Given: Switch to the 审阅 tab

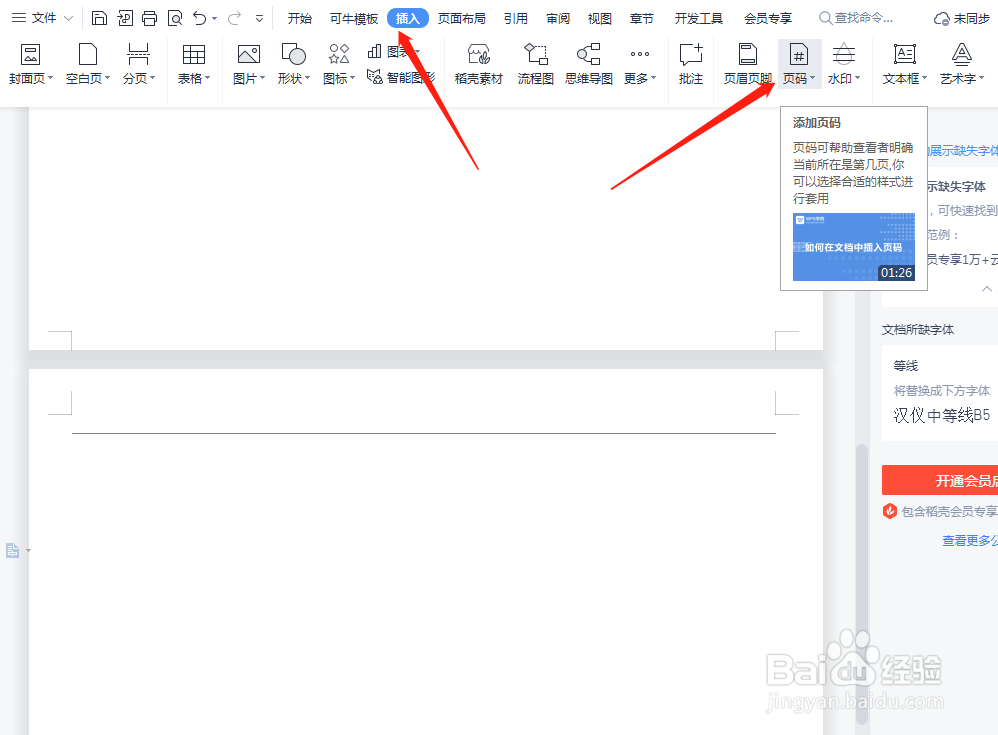Looking at the screenshot, I should click(558, 18).
